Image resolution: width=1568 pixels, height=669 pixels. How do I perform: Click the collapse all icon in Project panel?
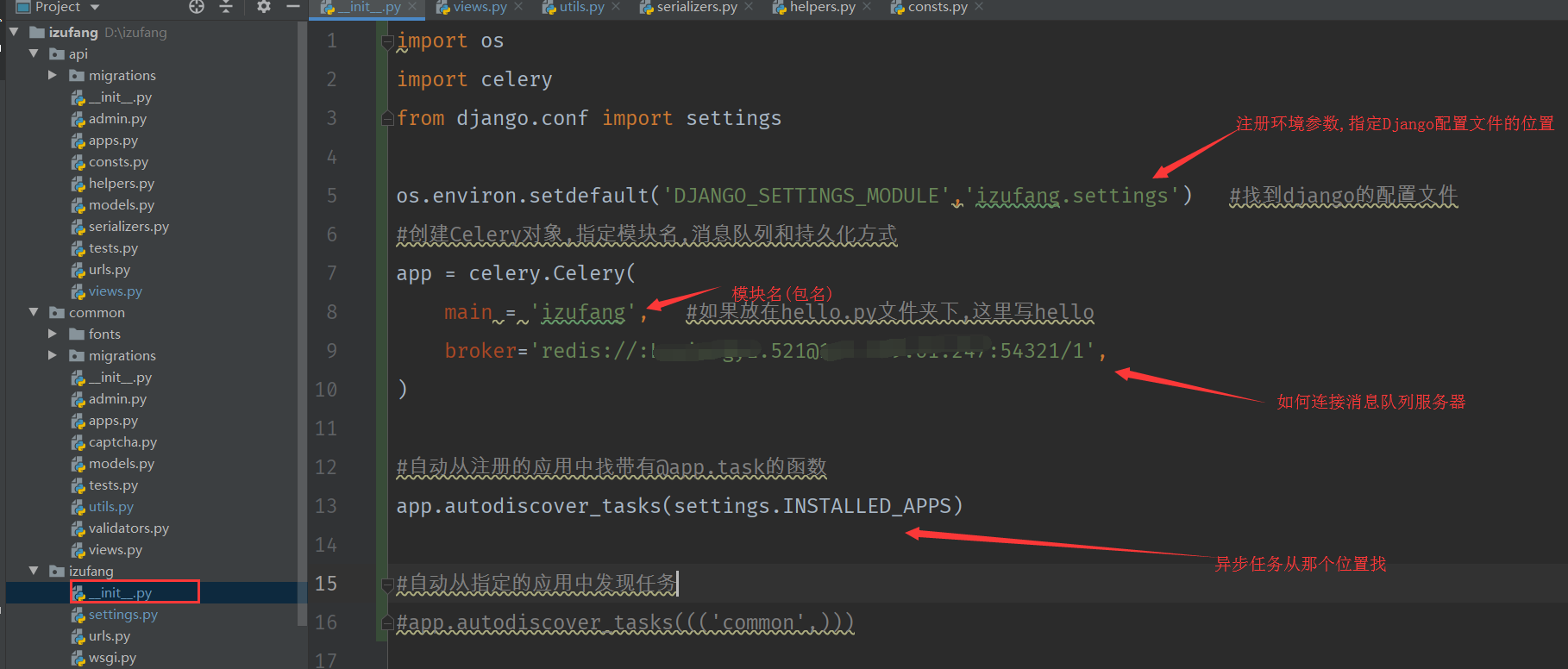tap(226, 7)
